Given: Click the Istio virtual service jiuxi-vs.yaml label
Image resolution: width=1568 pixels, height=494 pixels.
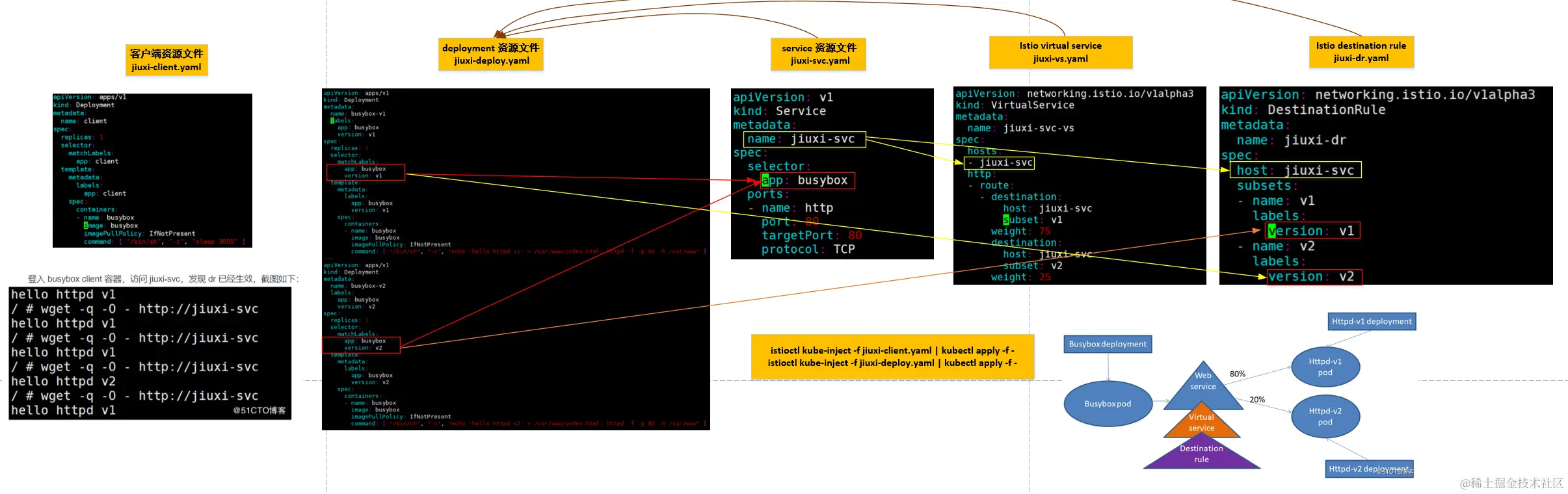Looking at the screenshot, I should (x=1061, y=52).
